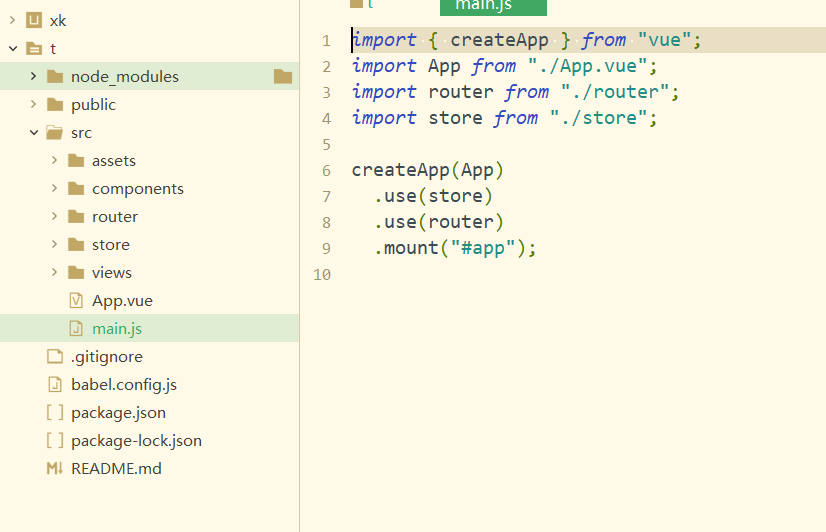The height and width of the screenshot is (532, 826).
Task: Click the "./App.vue" string on line 2
Action: tap(587, 66)
